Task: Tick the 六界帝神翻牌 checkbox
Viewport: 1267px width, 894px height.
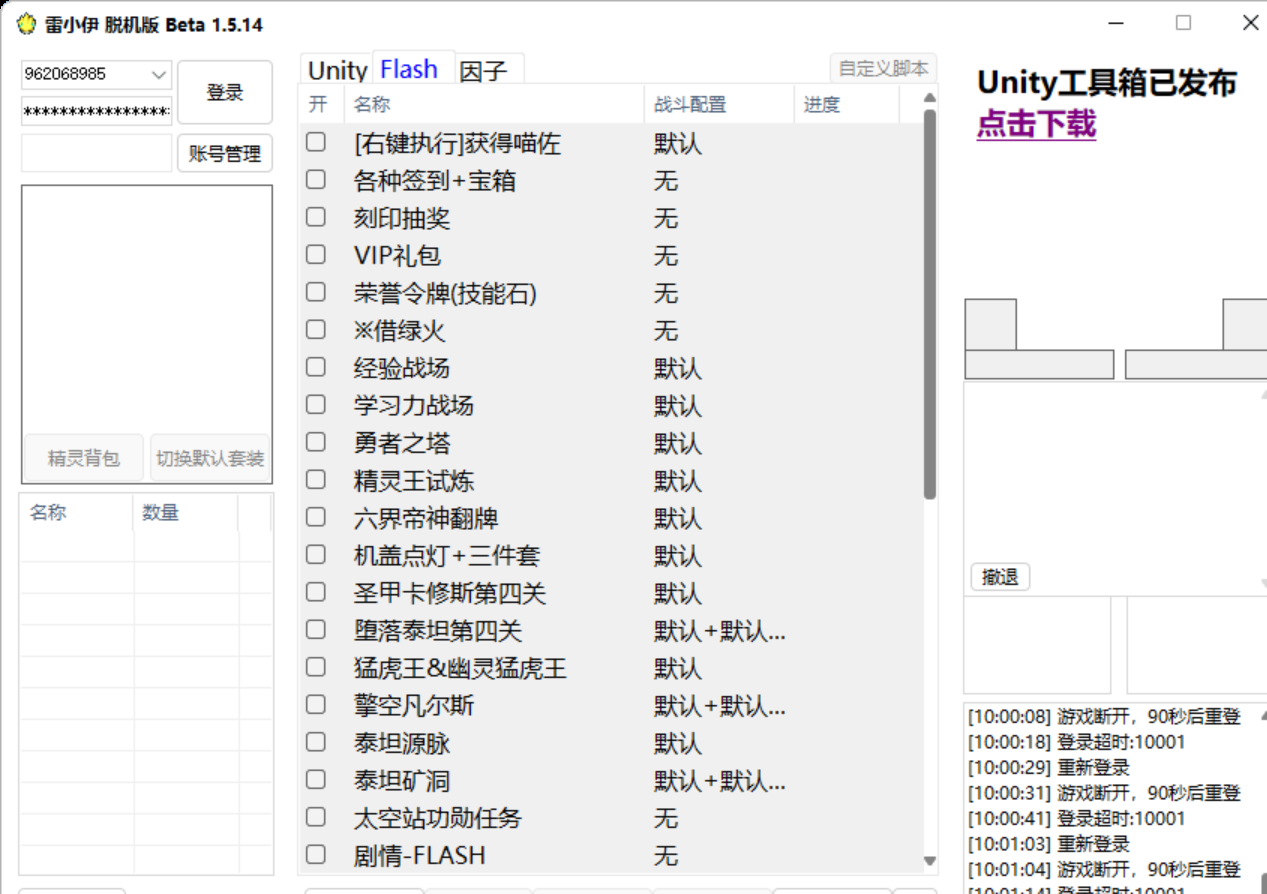Action: pos(316,517)
